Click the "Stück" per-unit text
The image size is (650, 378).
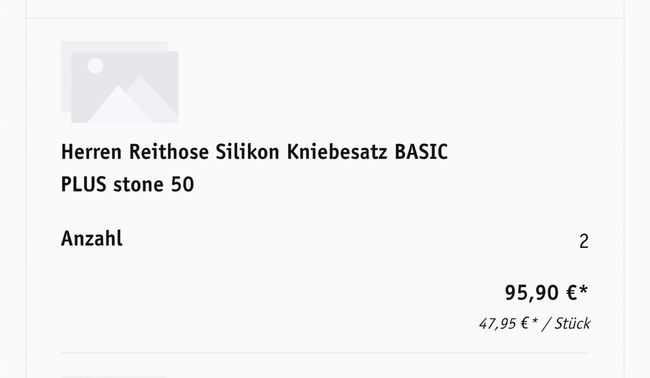tap(572, 323)
